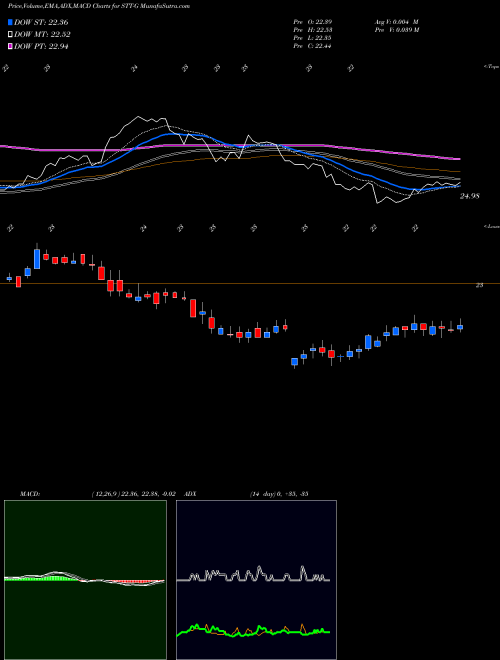This screenshot has width=500, height=660.
Task: Click the magenta DOW PT legend swatch
Action: pyautogui.click(x=10, y=46)
